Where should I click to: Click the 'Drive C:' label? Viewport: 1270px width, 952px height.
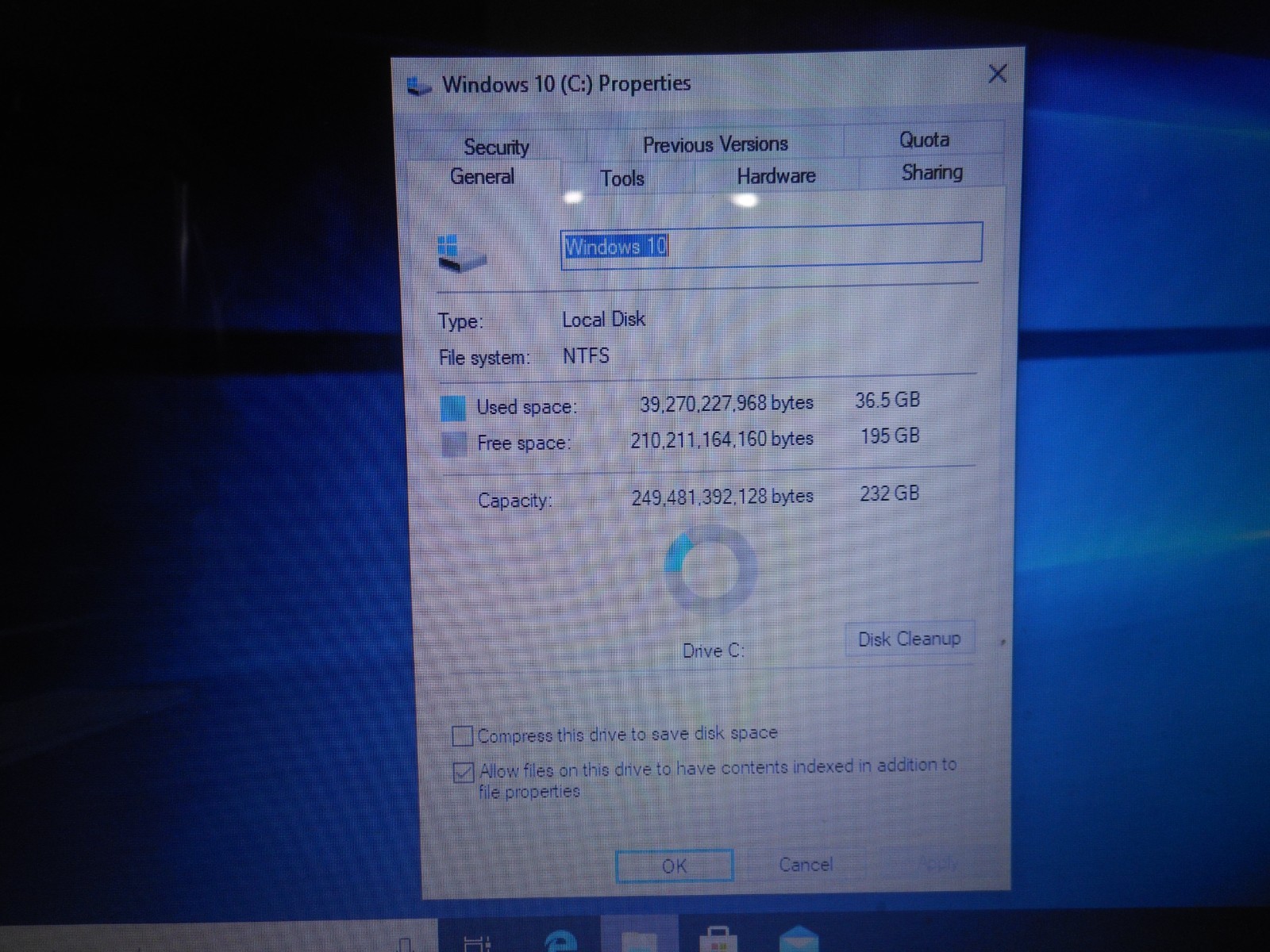coord(713,651)
